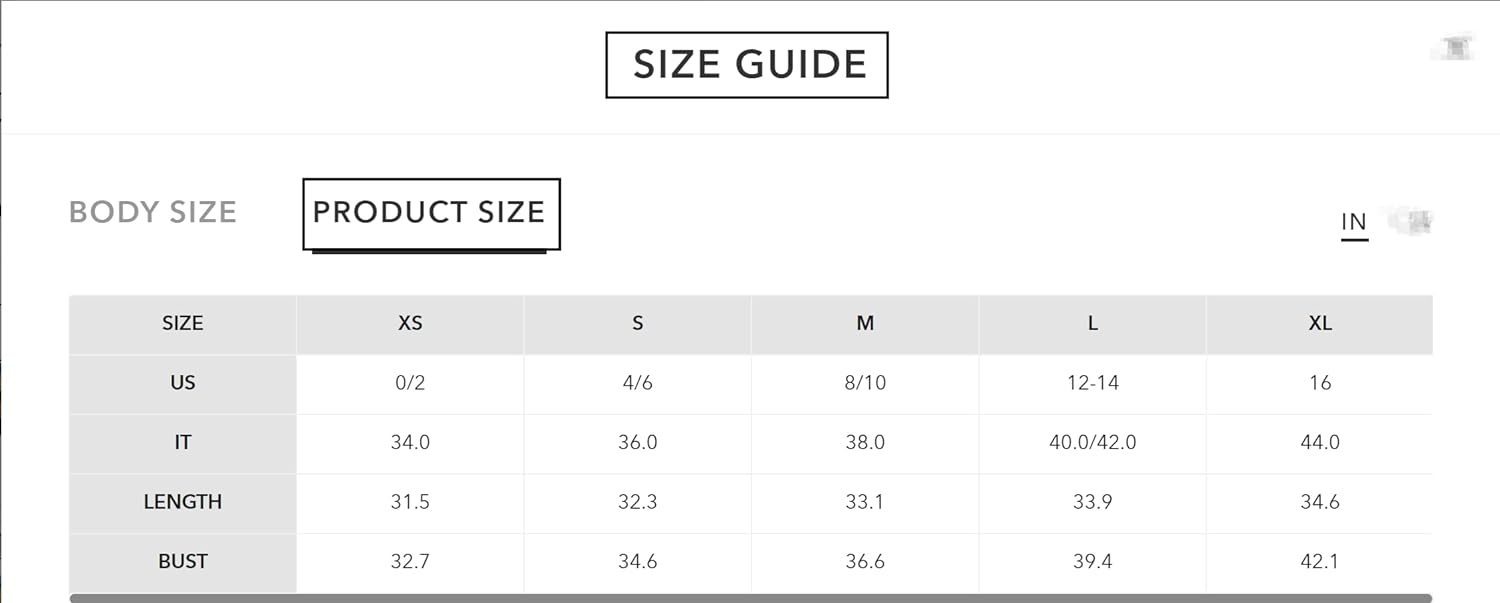
Task: Click the 12-14 US size cell
Action: 1093,384
